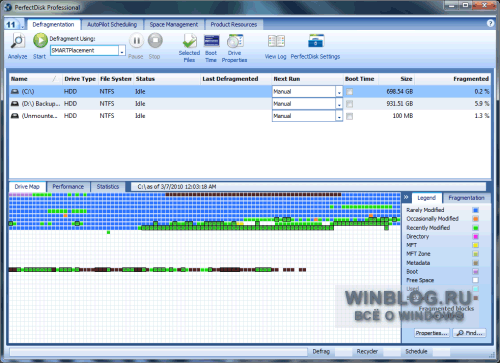Click the Boot Time icon
The width and height of the screenshot is (500, 363).
[x=211, y=41]
